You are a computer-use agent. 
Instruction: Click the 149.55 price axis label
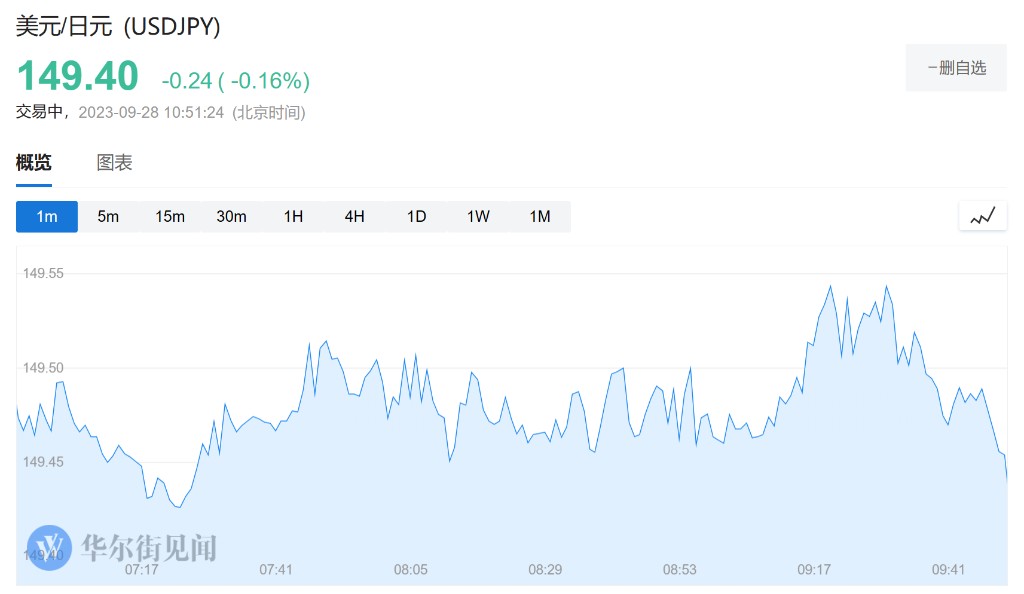click(42, 273)
